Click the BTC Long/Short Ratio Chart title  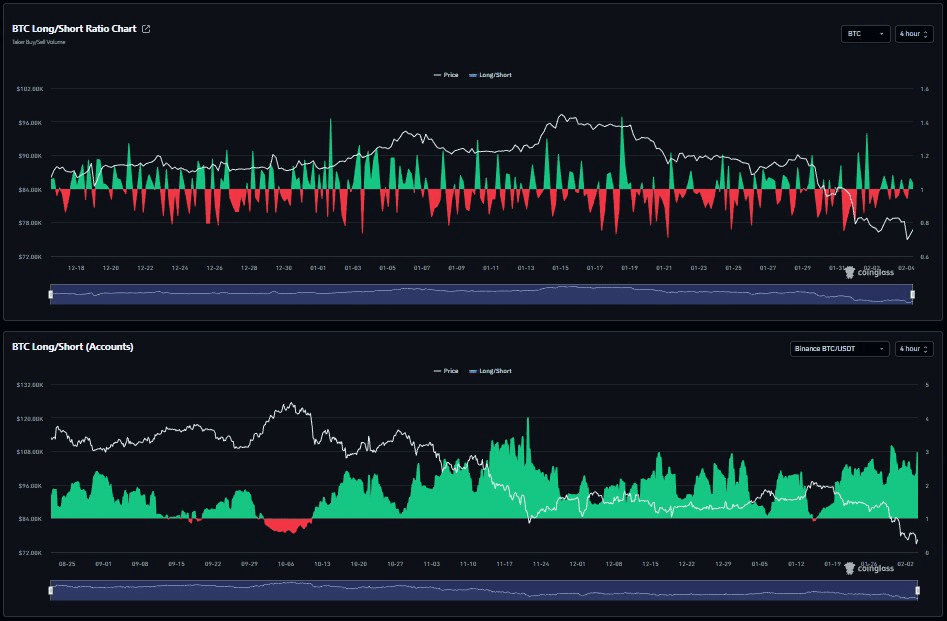tap(74, 29)
